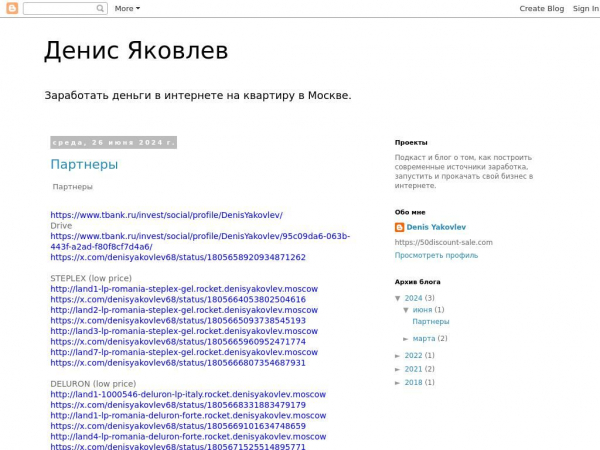This screenshot has height=450, width=600.
Task: Open the марта archive link
Action: (x=424, y=339)
